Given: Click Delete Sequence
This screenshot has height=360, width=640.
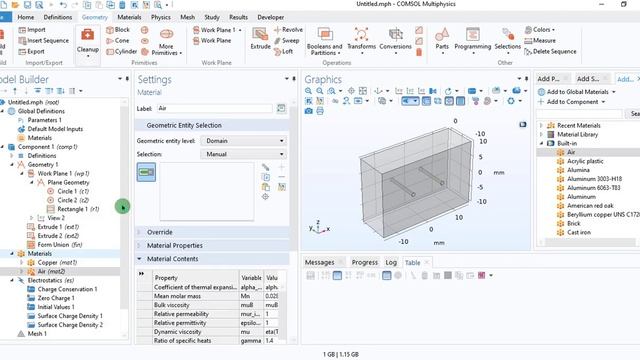Looking at the screenshot, I should tap(550, 51).
